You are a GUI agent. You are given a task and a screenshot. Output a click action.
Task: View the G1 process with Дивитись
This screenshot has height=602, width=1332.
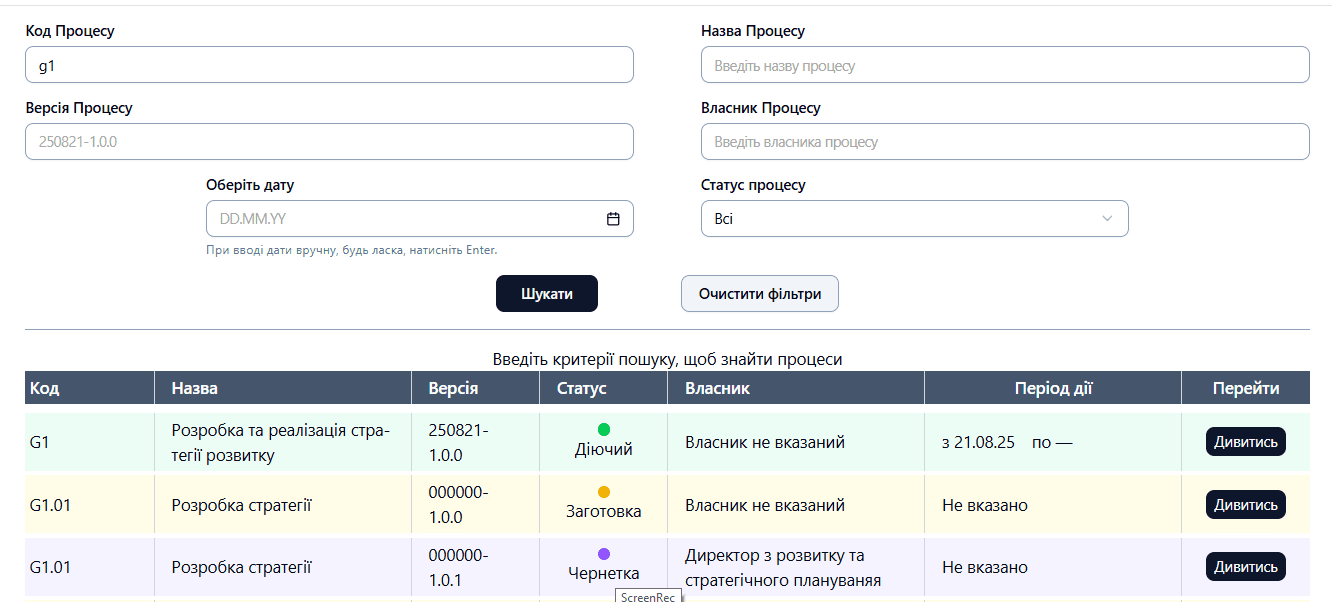tap(1245, 442)
